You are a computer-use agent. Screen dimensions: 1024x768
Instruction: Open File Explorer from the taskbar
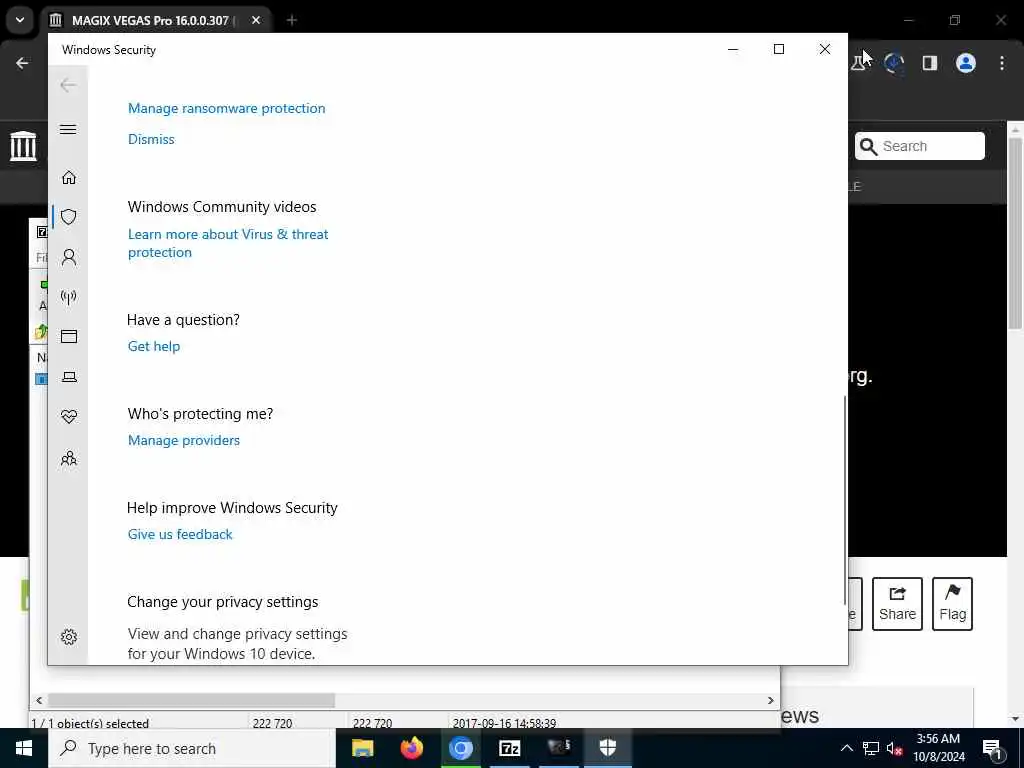click(362, 748)
